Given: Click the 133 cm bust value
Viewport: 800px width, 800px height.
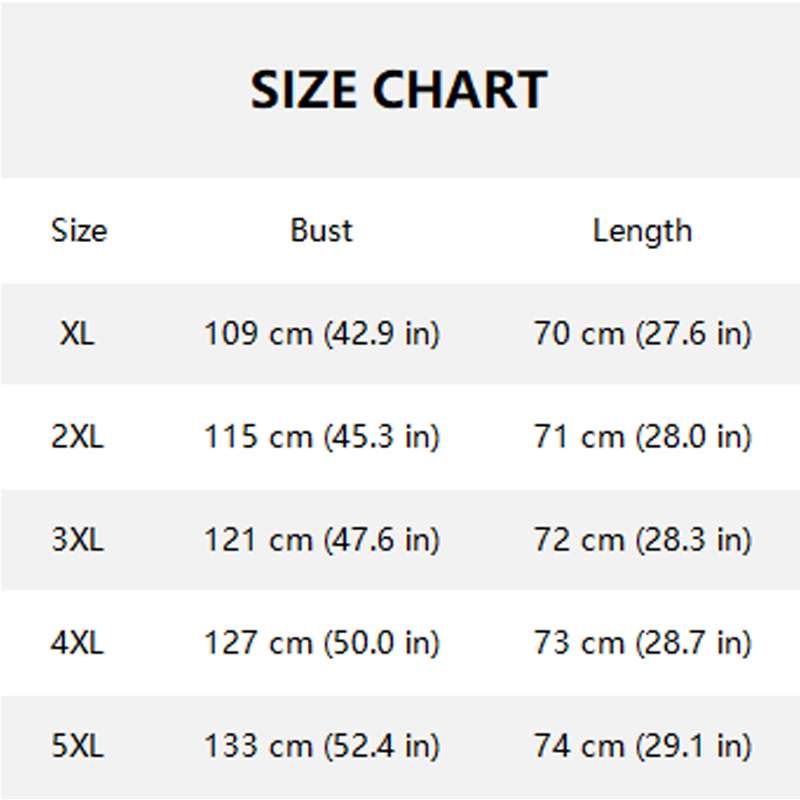Looking at the screenshot, I should click(x=258, y=746).
